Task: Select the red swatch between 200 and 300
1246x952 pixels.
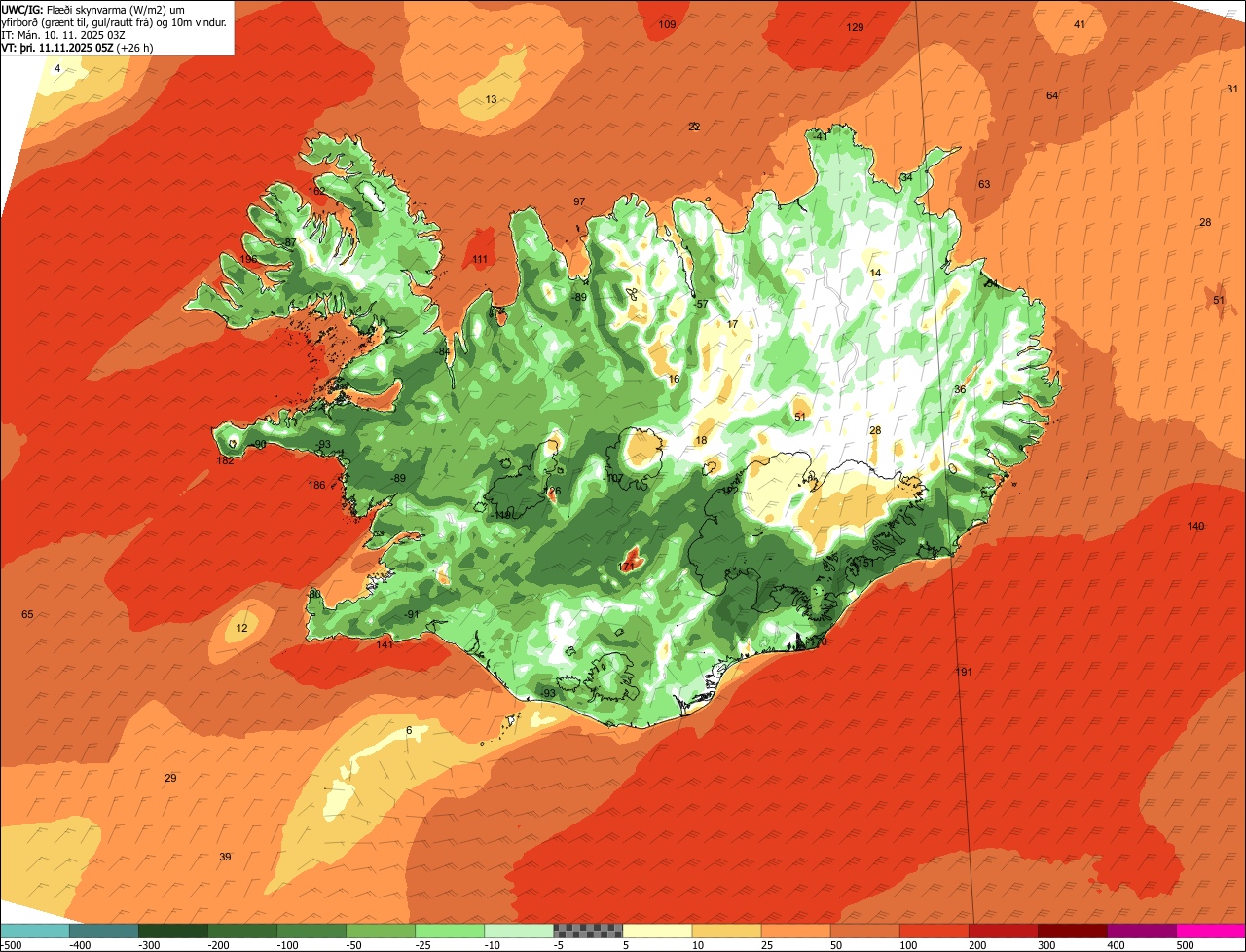Action: pyautogui.click(x=1002, y=931)
